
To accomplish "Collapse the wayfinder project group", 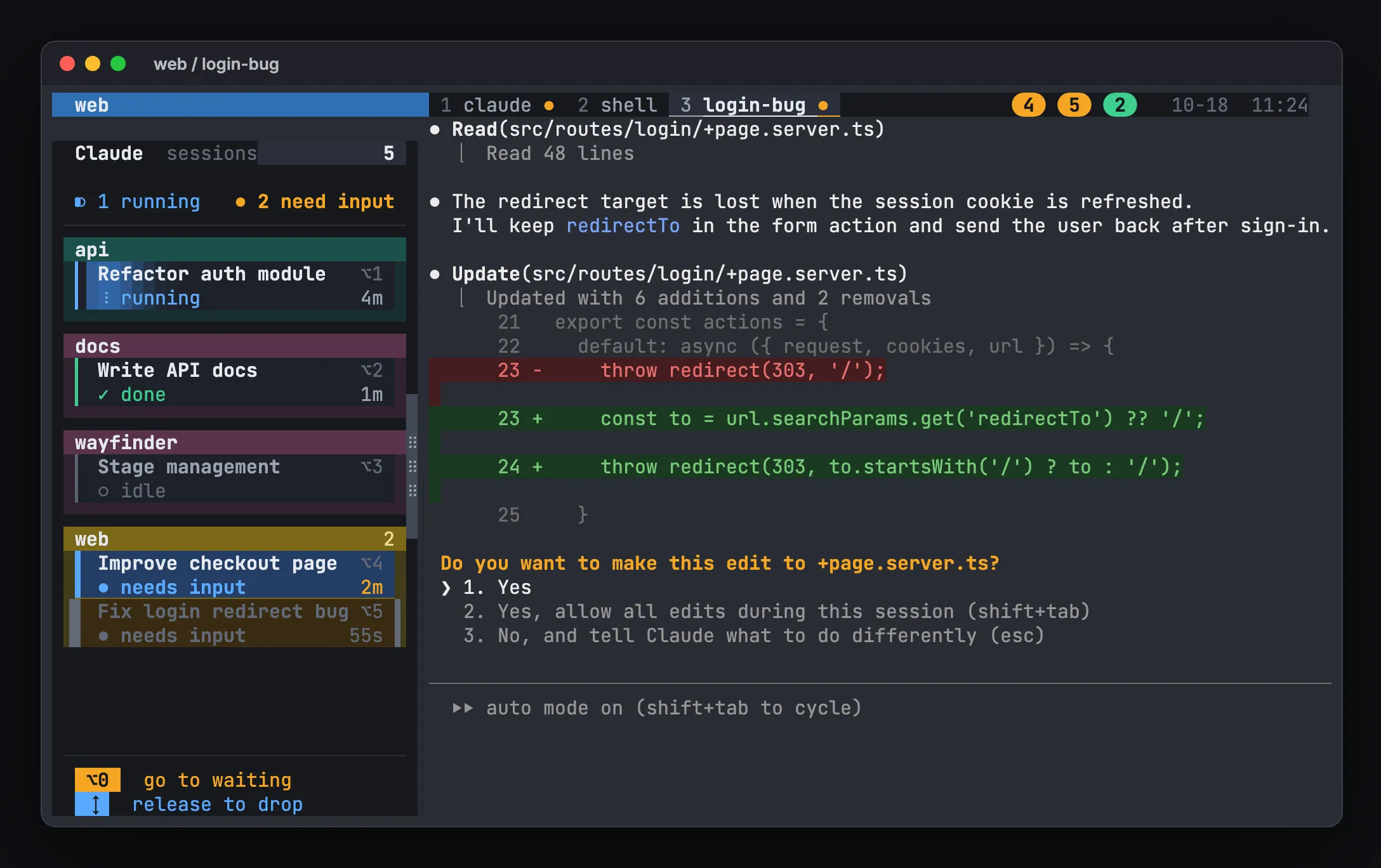I will coord(235,442).
